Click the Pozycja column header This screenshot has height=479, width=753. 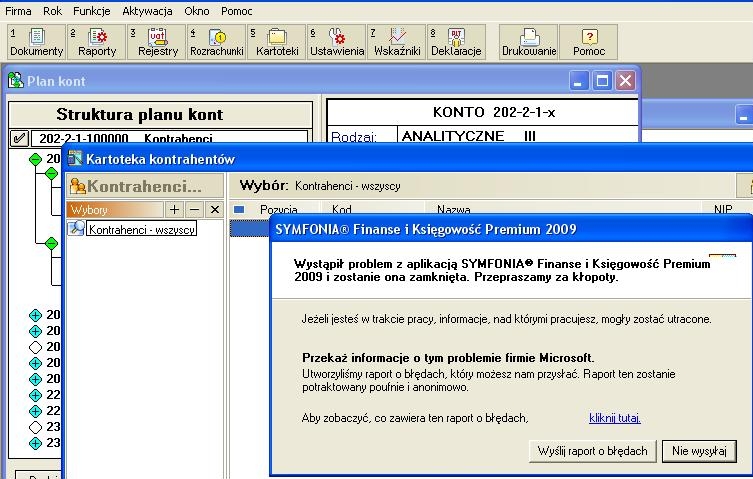[279, 209]
